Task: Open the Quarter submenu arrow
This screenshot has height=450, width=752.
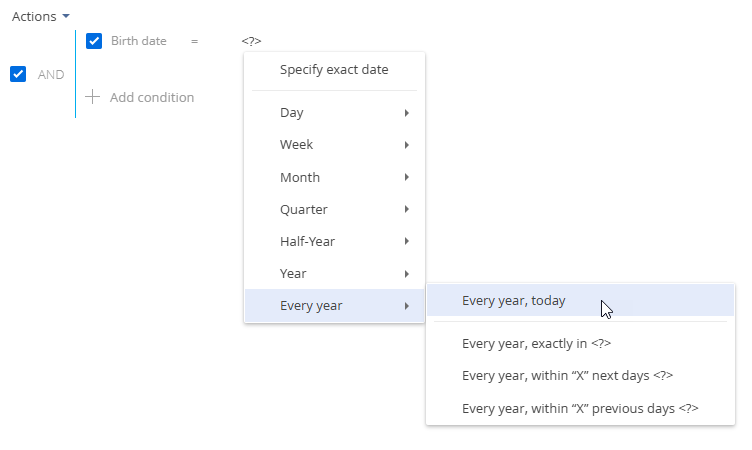Action: [x=407, y=209]
